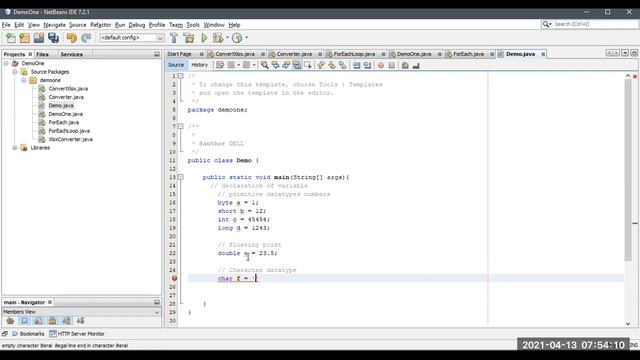Open the Navigate menu
640x360 pixels.
point(54,25)
